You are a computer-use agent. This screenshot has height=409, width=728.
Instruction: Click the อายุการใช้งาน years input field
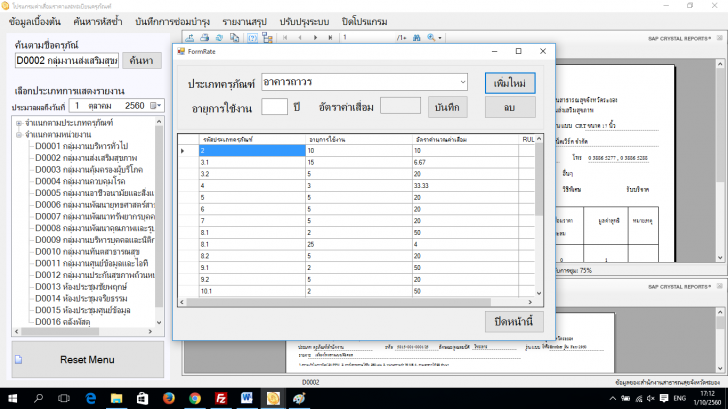coord(274,107)
